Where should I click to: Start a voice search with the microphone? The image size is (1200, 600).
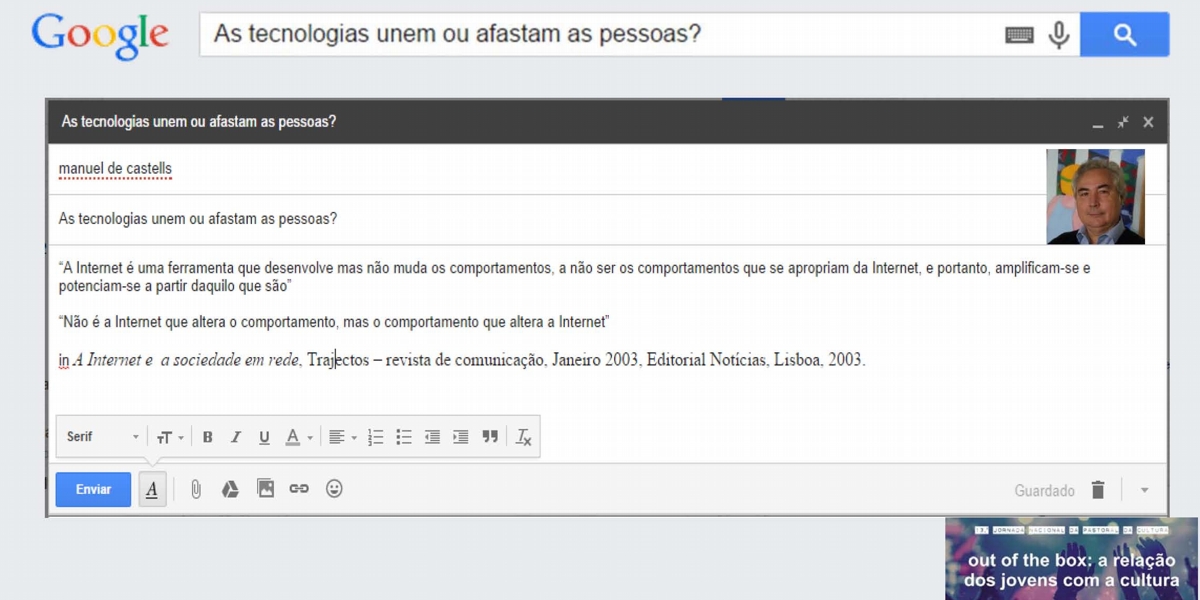tap(1058, 35)
